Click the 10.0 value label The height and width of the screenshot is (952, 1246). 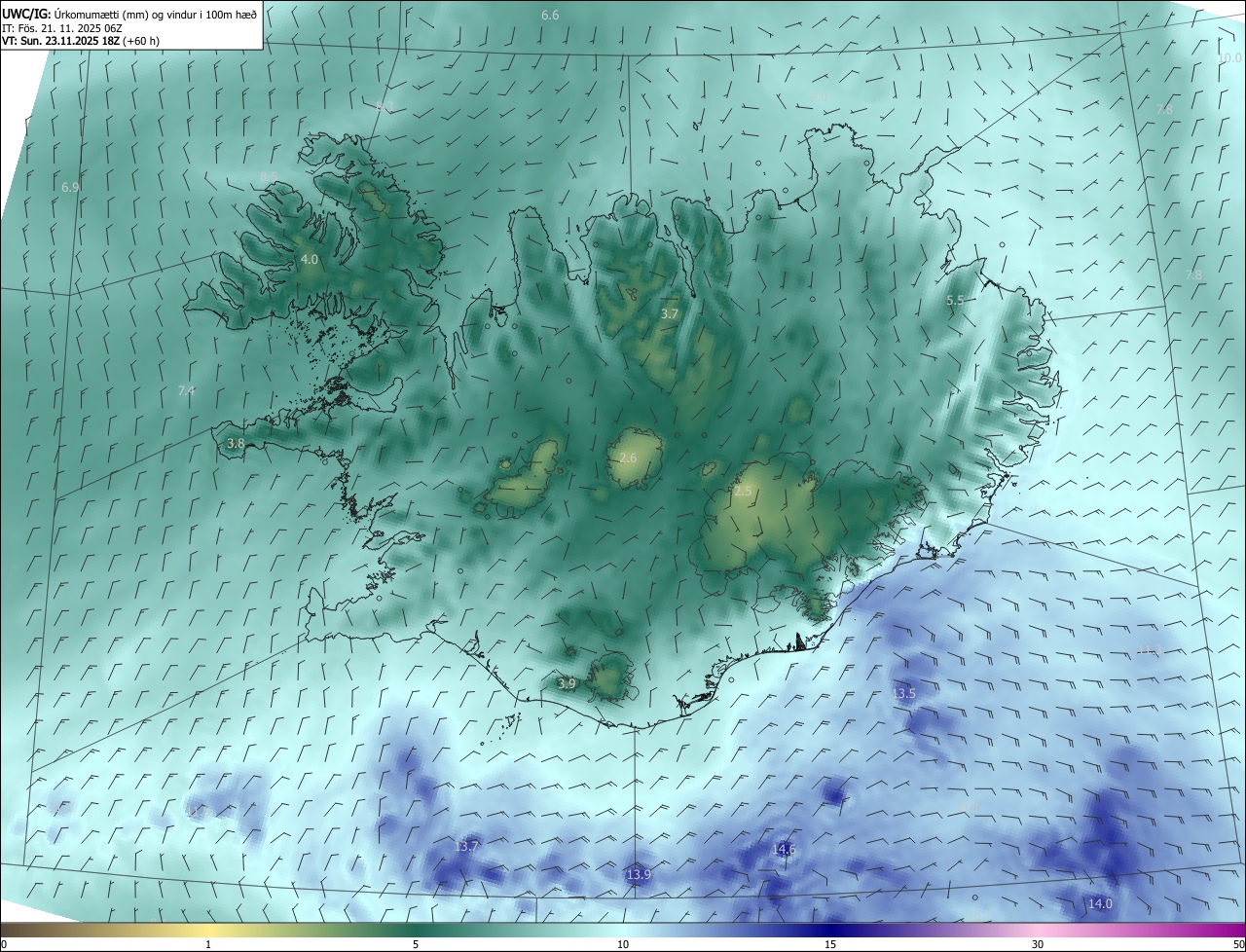tap(1230, 58)
